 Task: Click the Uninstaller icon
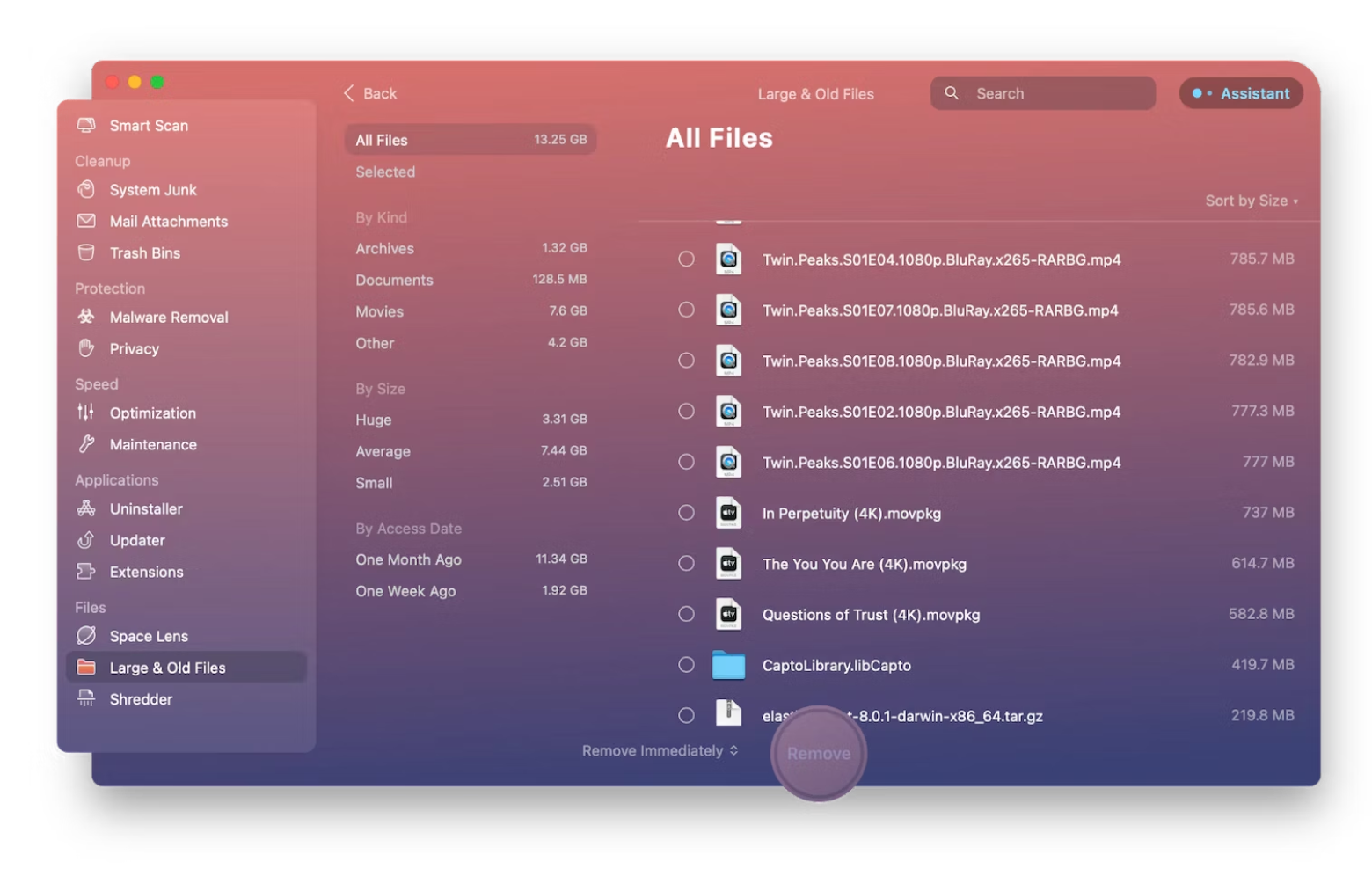[x=86, y=508]
